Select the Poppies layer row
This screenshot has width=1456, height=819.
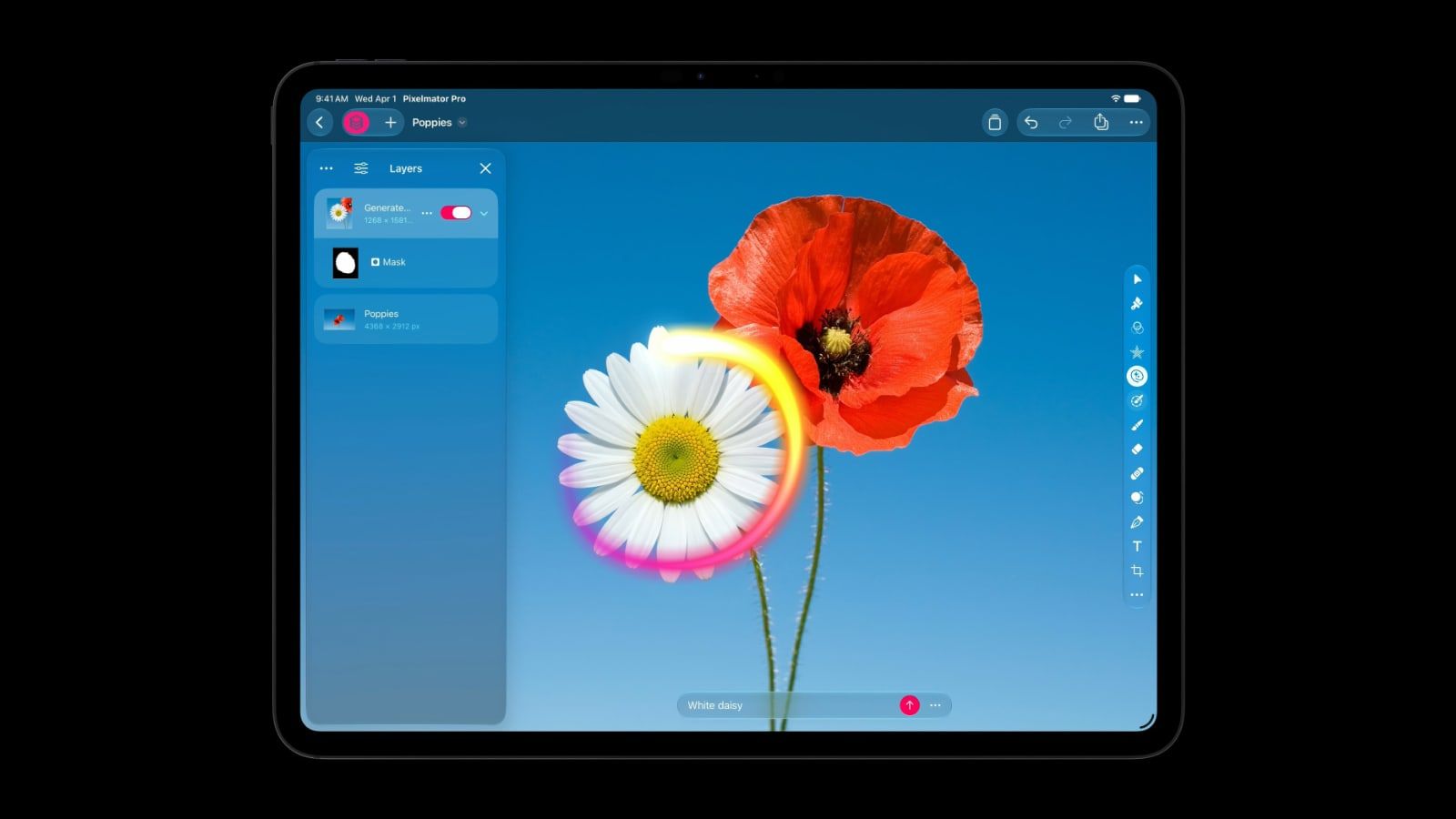[406, 319]
